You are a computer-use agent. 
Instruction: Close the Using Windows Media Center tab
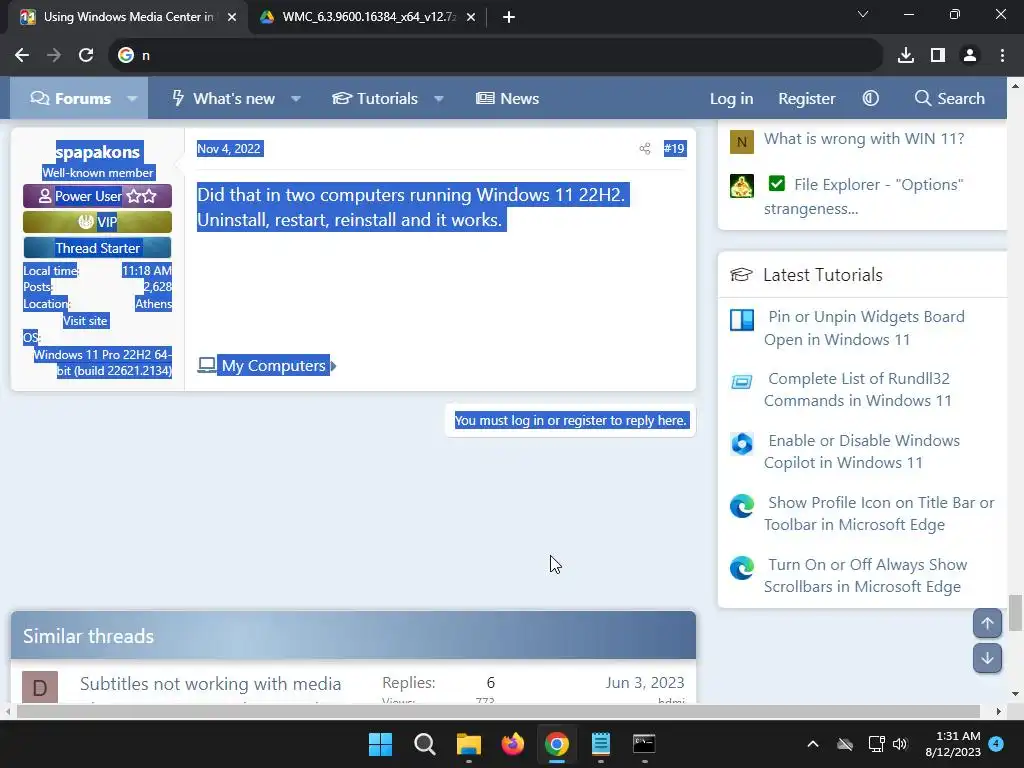pos(232,17)
